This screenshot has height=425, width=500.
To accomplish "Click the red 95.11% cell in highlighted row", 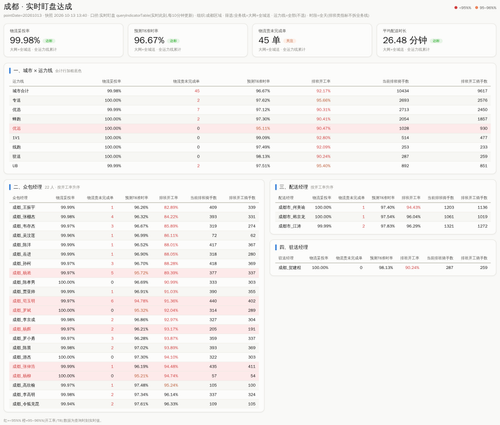I will [x=263, y=128].
